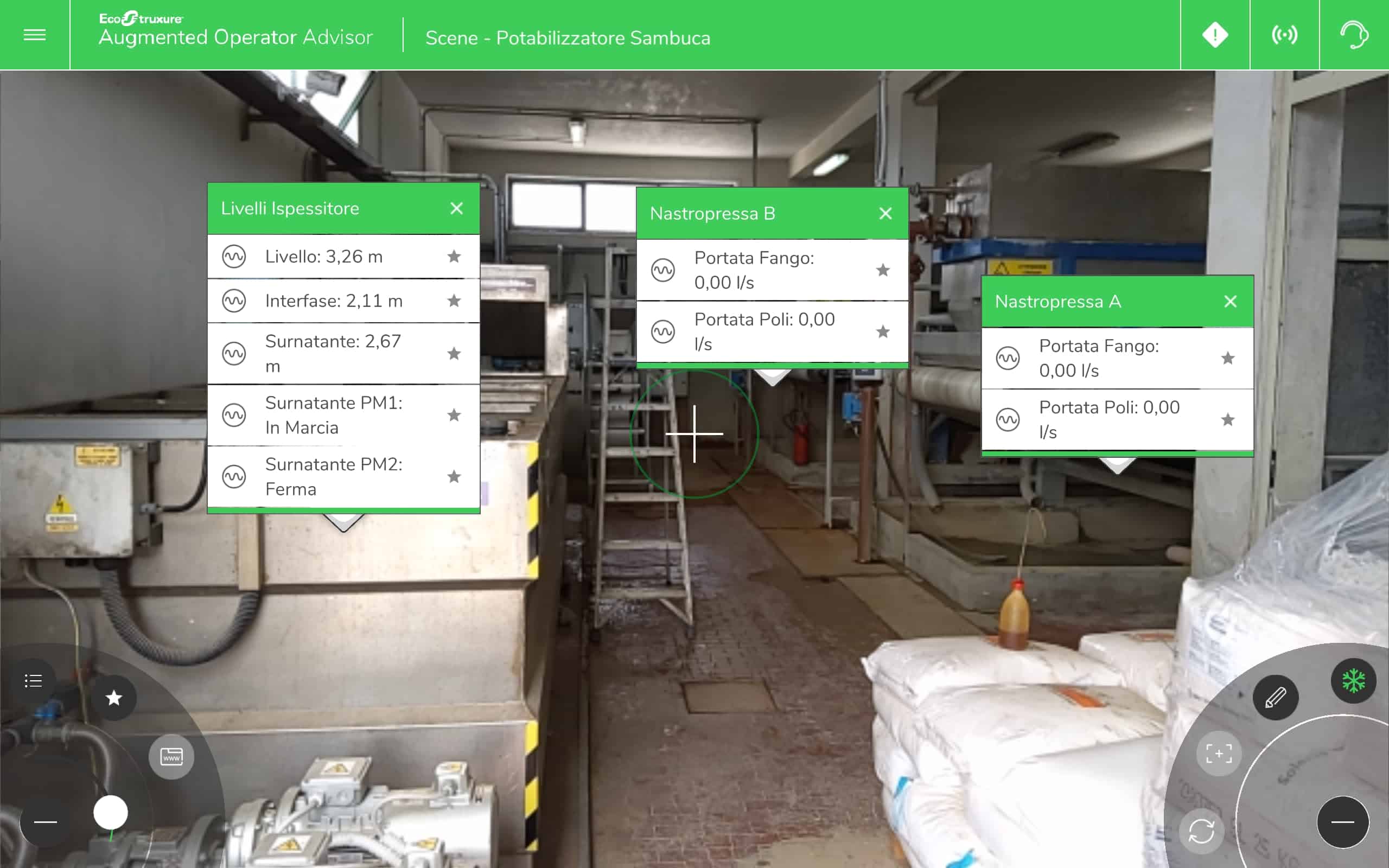1389x868 pixels.
Task: Favorite the Surnatante PM1 status
Action: tap(454, 414)
